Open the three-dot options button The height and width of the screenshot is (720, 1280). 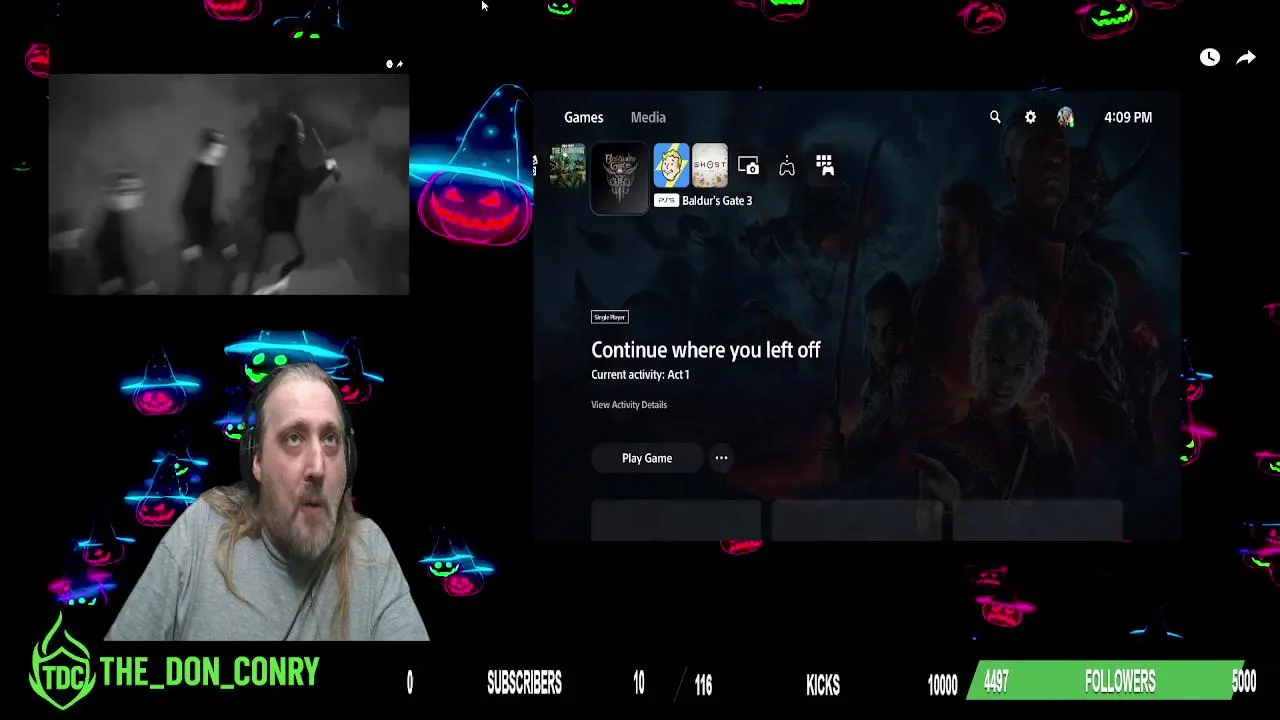tap(721, 458)
